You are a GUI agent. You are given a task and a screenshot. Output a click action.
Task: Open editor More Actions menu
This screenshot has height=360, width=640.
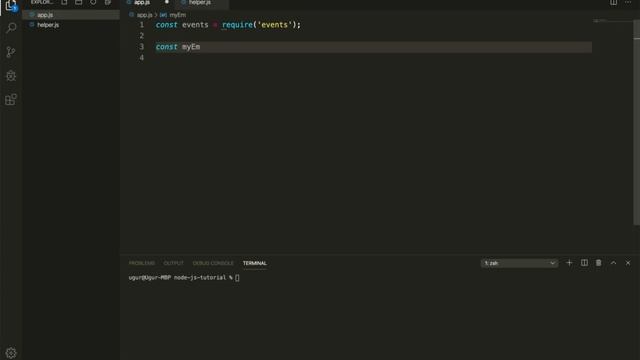628,2
